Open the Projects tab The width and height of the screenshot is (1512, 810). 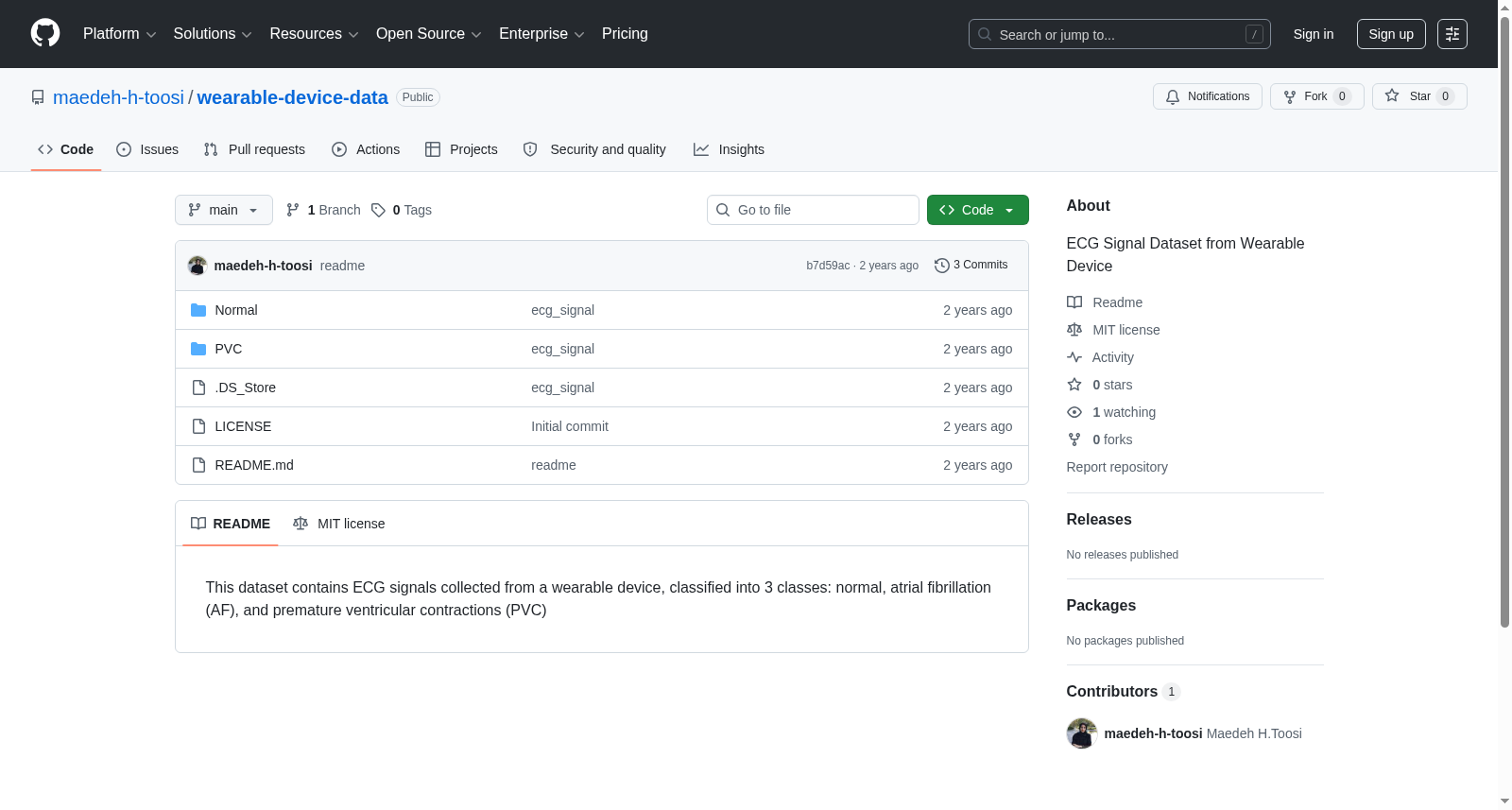461,149
